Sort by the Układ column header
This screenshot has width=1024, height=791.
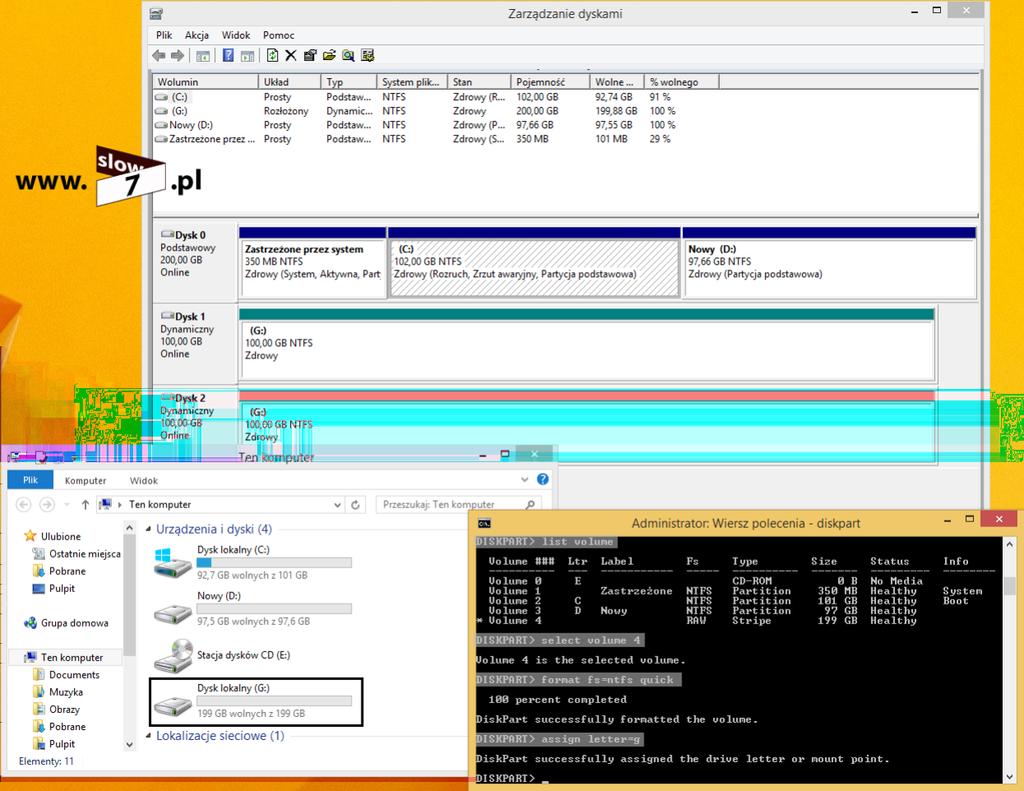289,82
